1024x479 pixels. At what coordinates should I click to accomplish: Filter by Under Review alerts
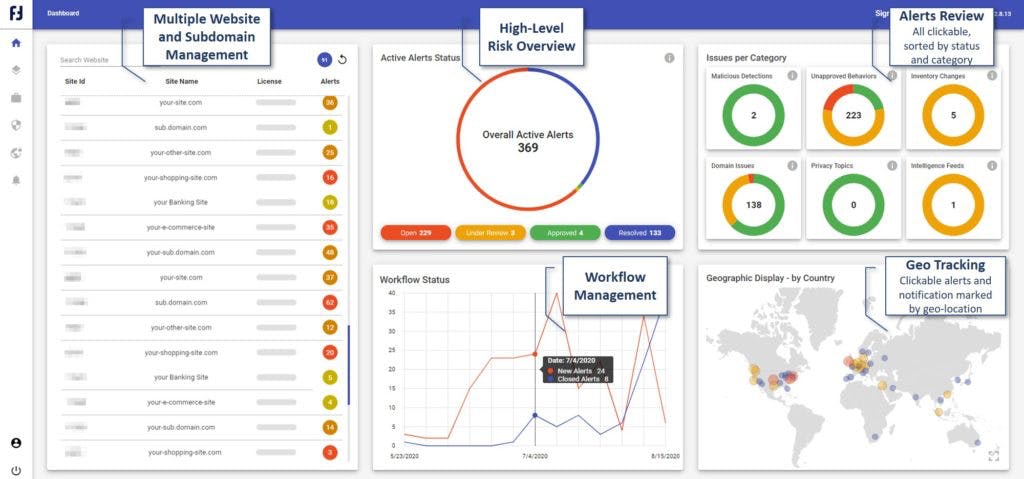point(490,233)
